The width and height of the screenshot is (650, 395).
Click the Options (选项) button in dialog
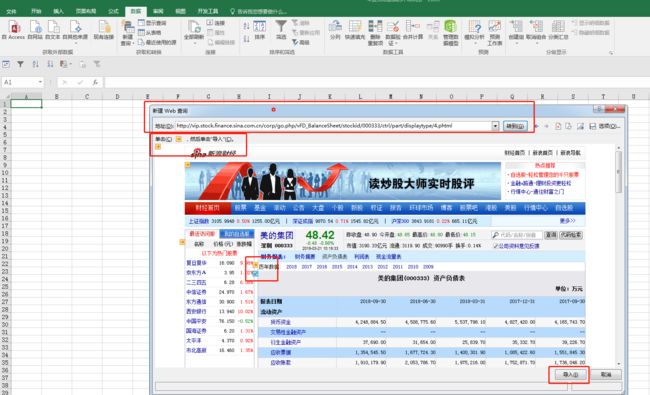(609, 126)
